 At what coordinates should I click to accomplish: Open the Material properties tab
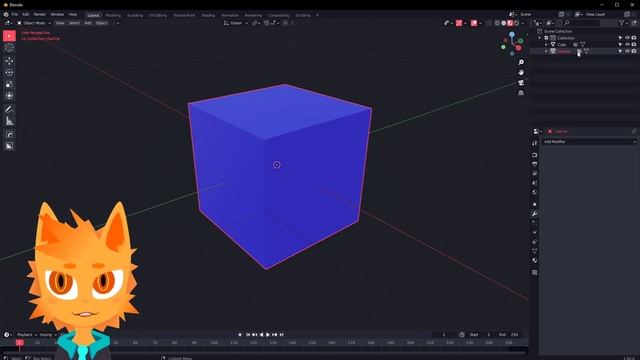[x=535, y=260]
